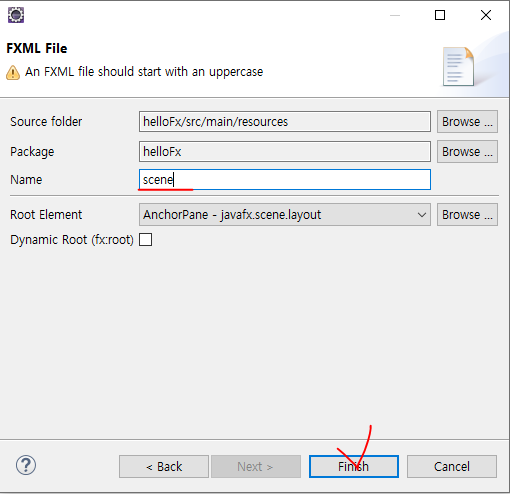Click the FXML document wizard image
Image resolution: width=510 pixels, height=494 pixels.
click(458, 66)
